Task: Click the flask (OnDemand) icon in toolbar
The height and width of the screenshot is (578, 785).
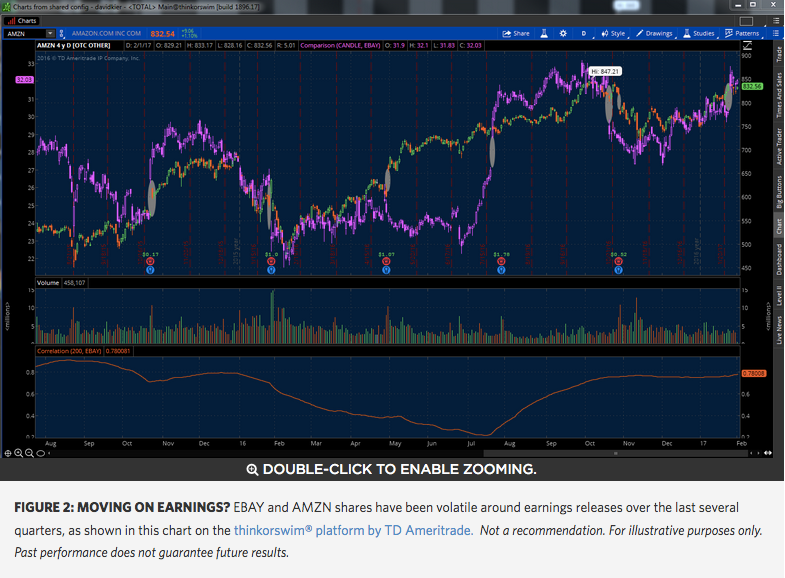Action: (x=544, y=34)
